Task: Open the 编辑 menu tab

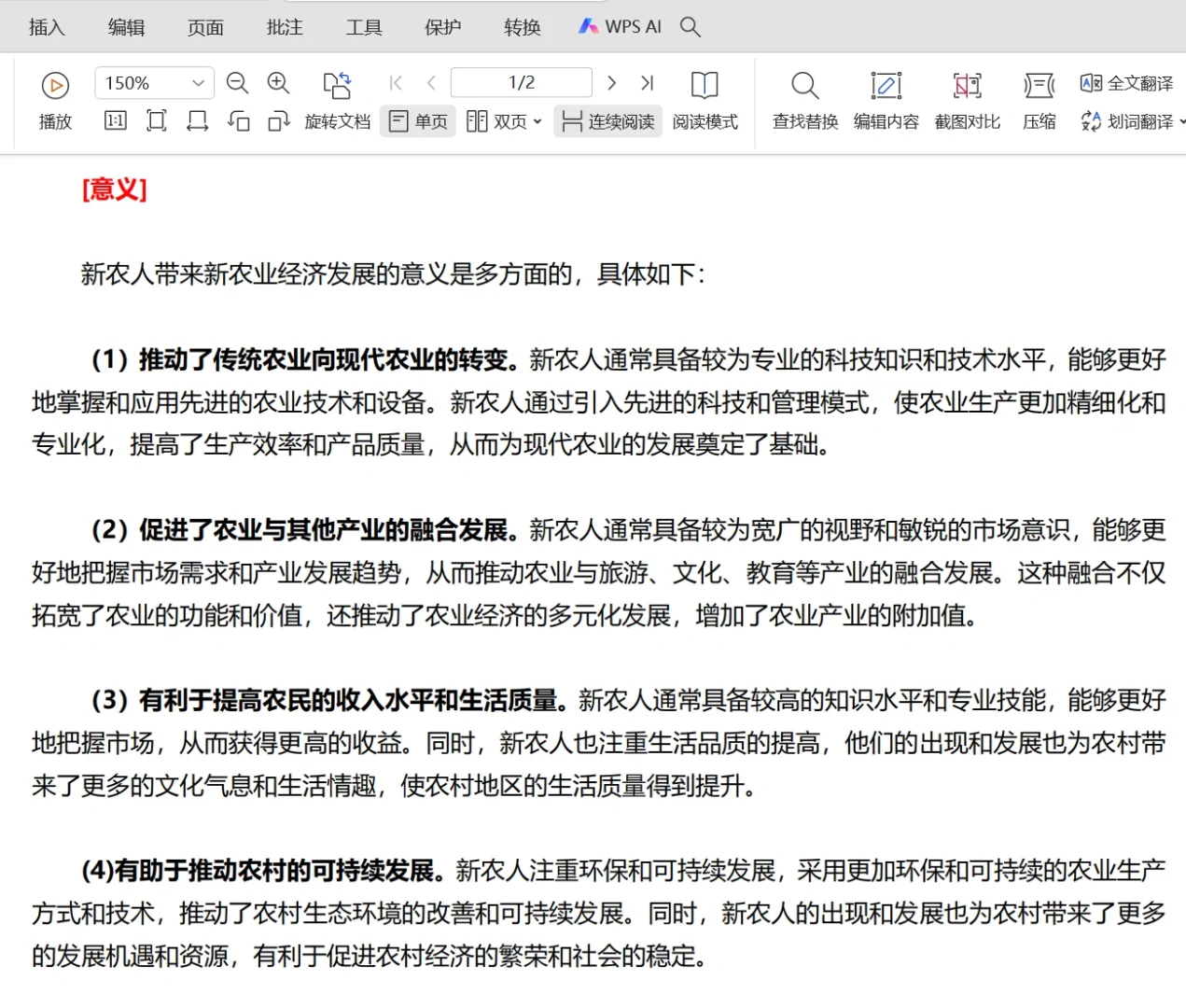Action: (126, 27)
